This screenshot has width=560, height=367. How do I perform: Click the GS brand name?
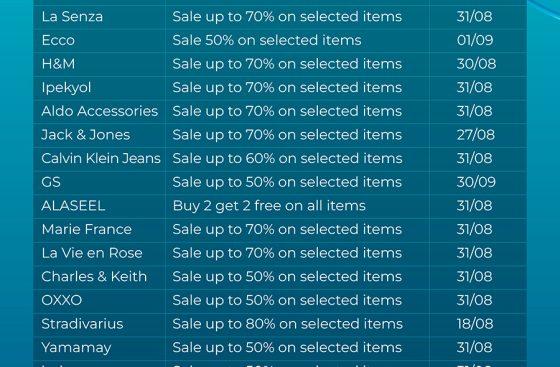click(x=51, y=182)
